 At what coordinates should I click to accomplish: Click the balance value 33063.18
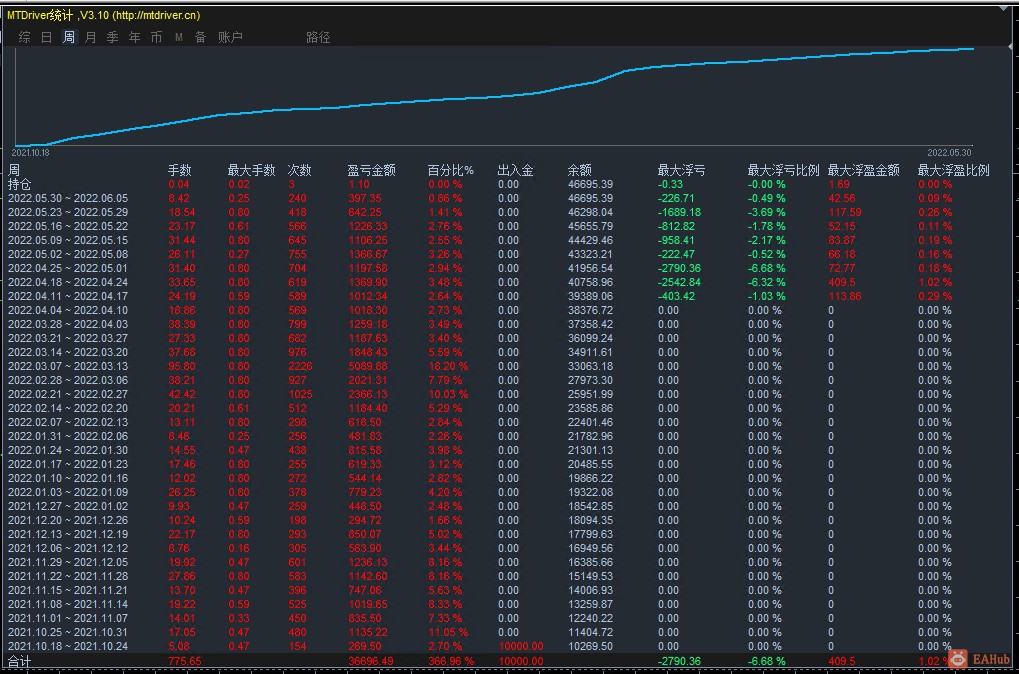(590, 367)
